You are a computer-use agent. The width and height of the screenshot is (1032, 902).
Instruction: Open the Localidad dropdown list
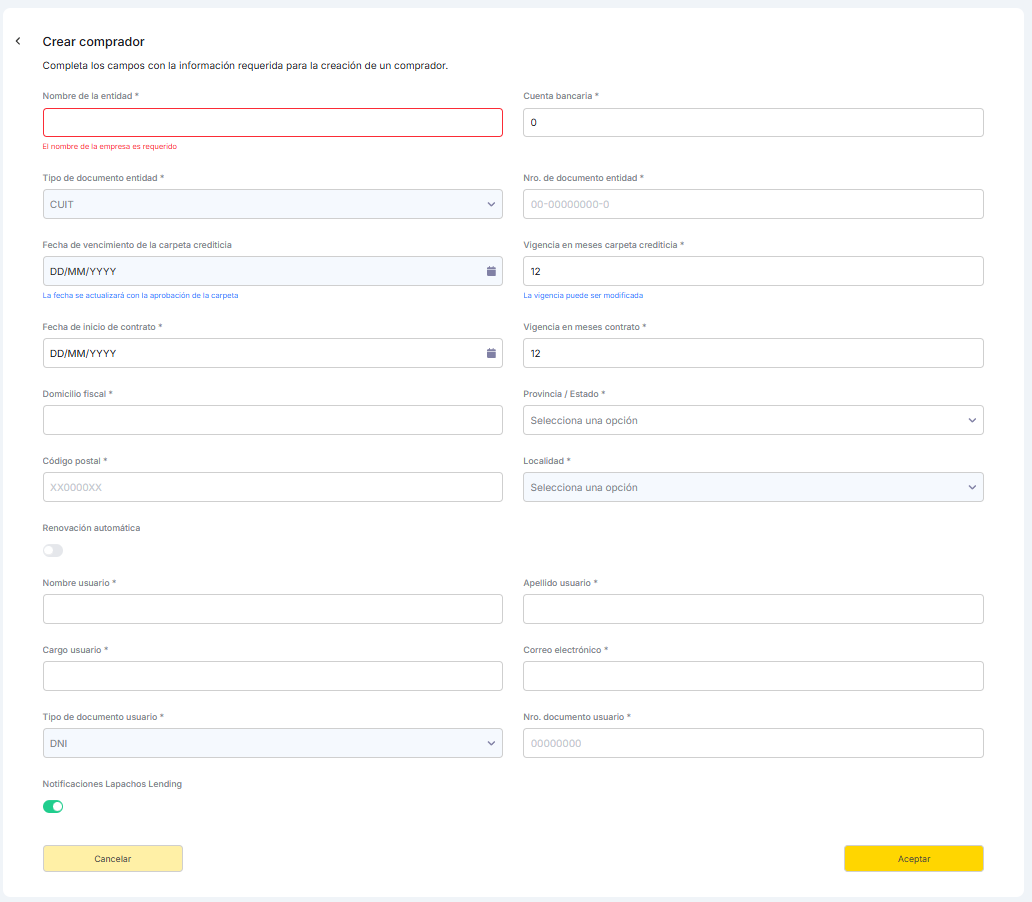[752, 487]
